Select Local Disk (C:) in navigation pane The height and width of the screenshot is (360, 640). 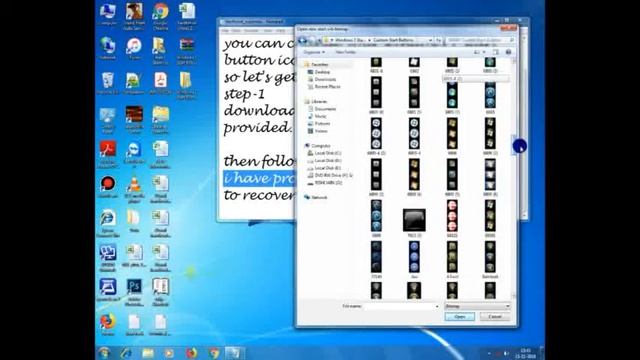(328, 153)
